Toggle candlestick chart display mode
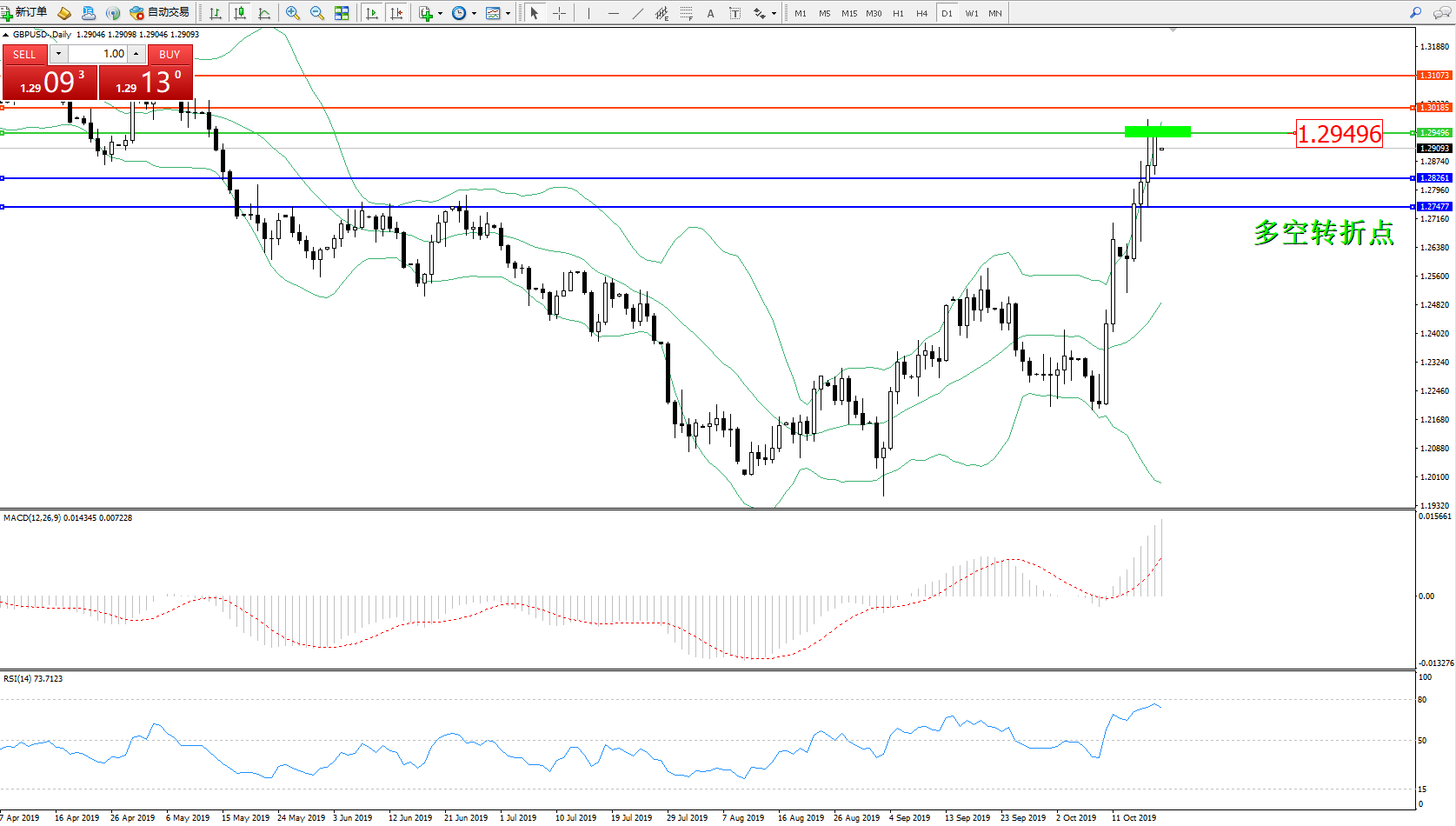 240,13
